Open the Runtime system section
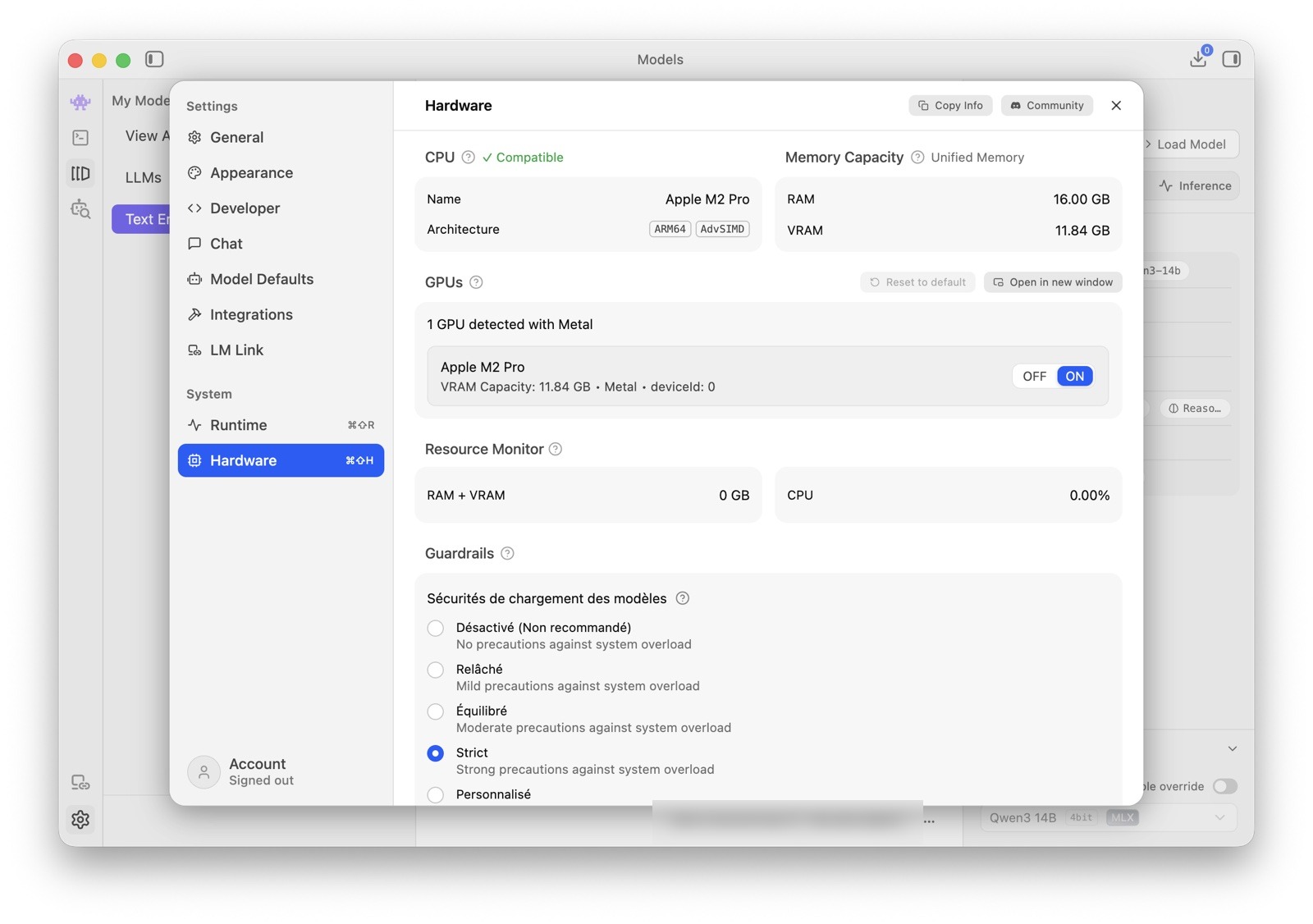Screen dimensions: 1313x924 pyautogui.click(x=281, y=425)
